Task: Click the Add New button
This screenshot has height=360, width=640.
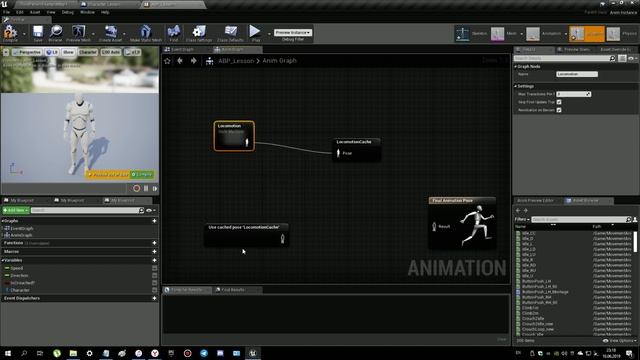Action: pos(16,210)
